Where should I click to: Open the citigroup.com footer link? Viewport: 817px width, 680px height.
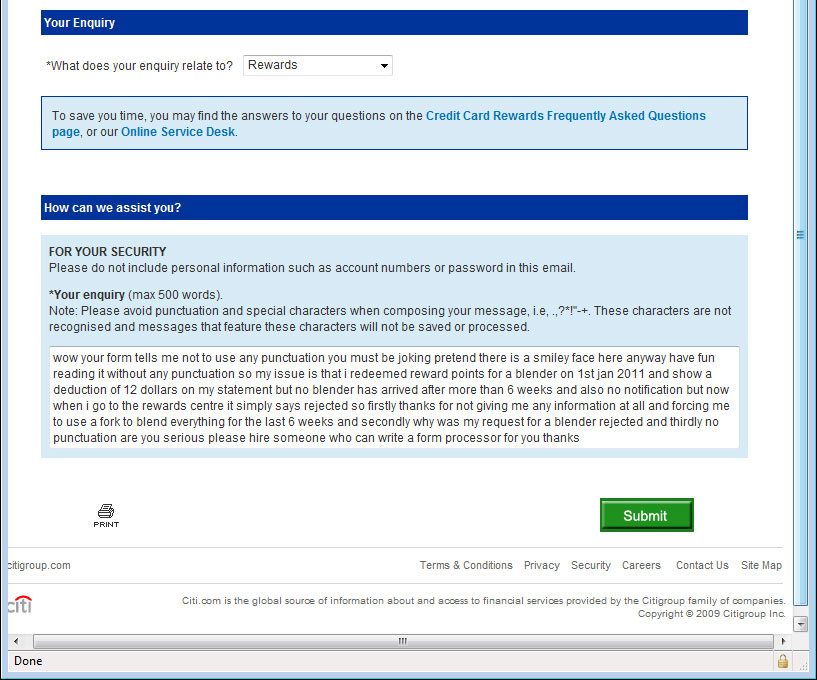39,565
